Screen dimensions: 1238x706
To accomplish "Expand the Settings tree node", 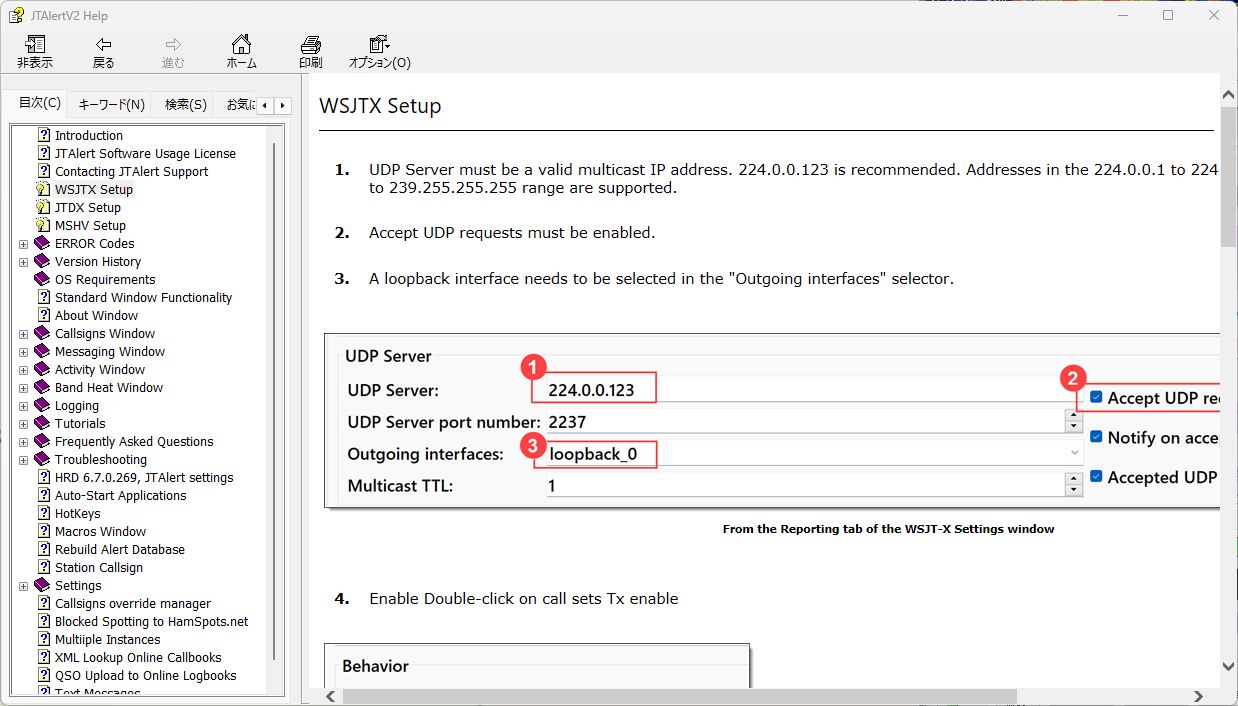I will point(23,586).
